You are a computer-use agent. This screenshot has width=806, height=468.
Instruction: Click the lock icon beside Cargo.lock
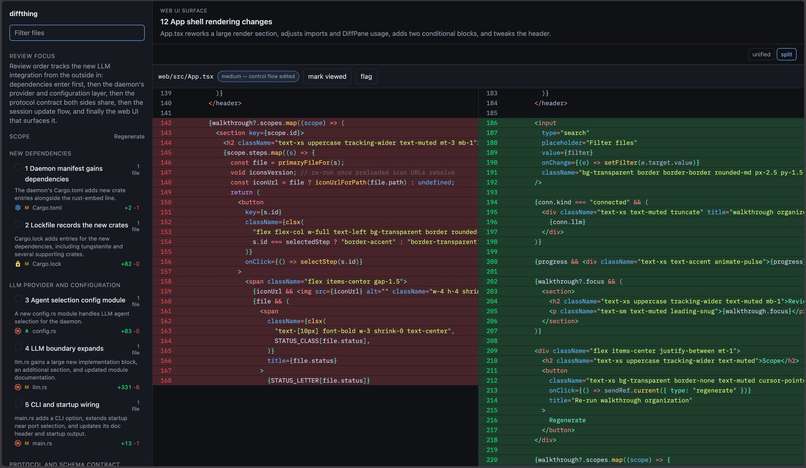(x=18, y=264)
